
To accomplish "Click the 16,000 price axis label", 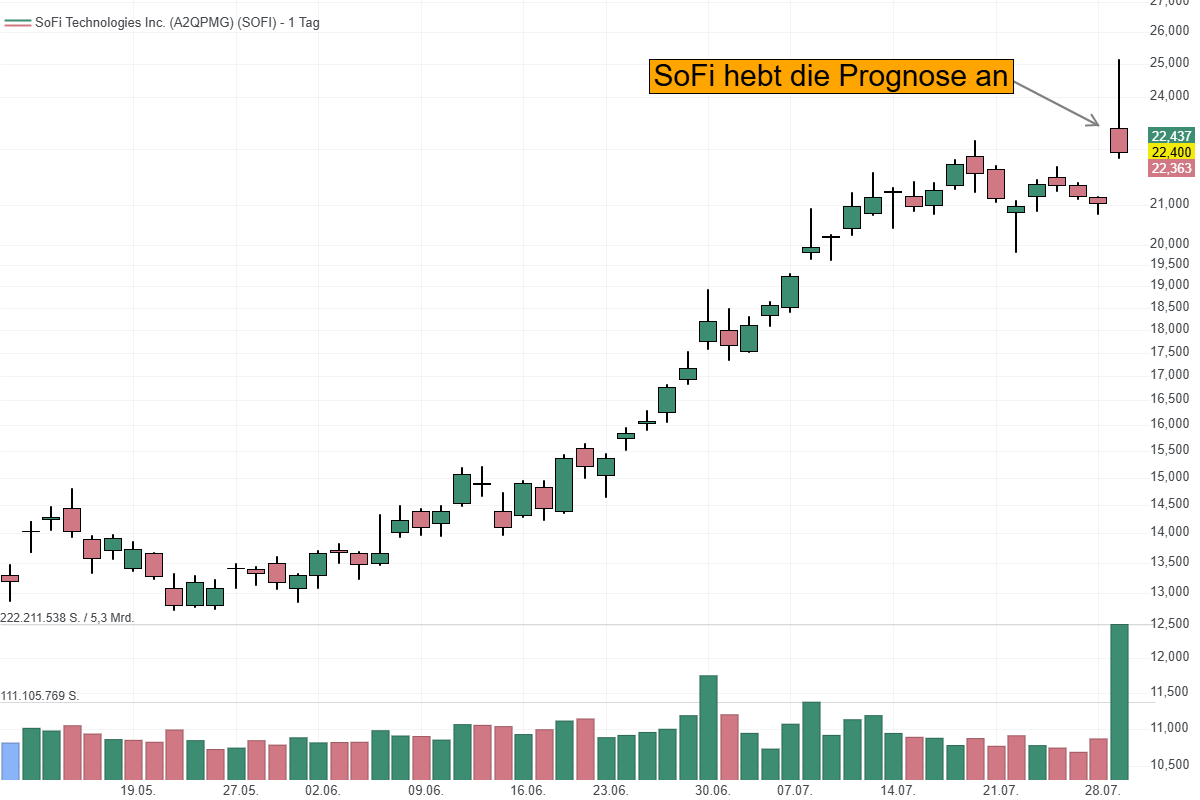I will 1170,424.
